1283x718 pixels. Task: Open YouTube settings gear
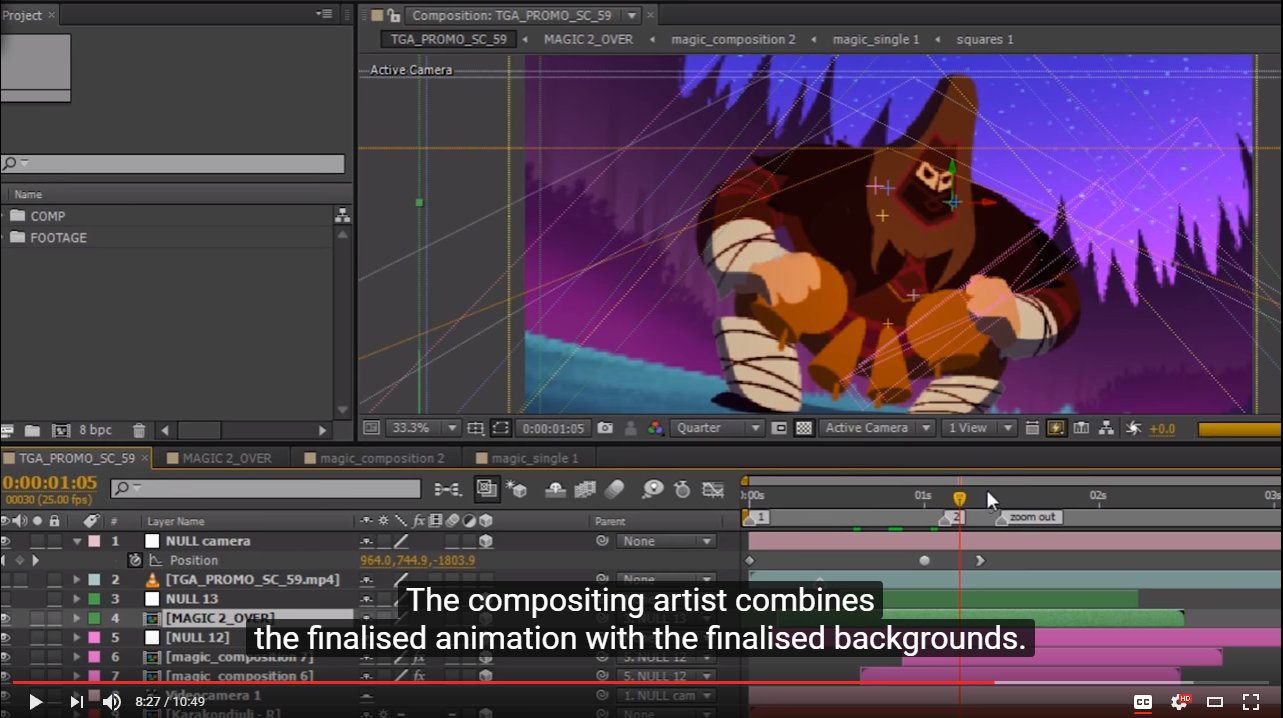point(1180,702)
